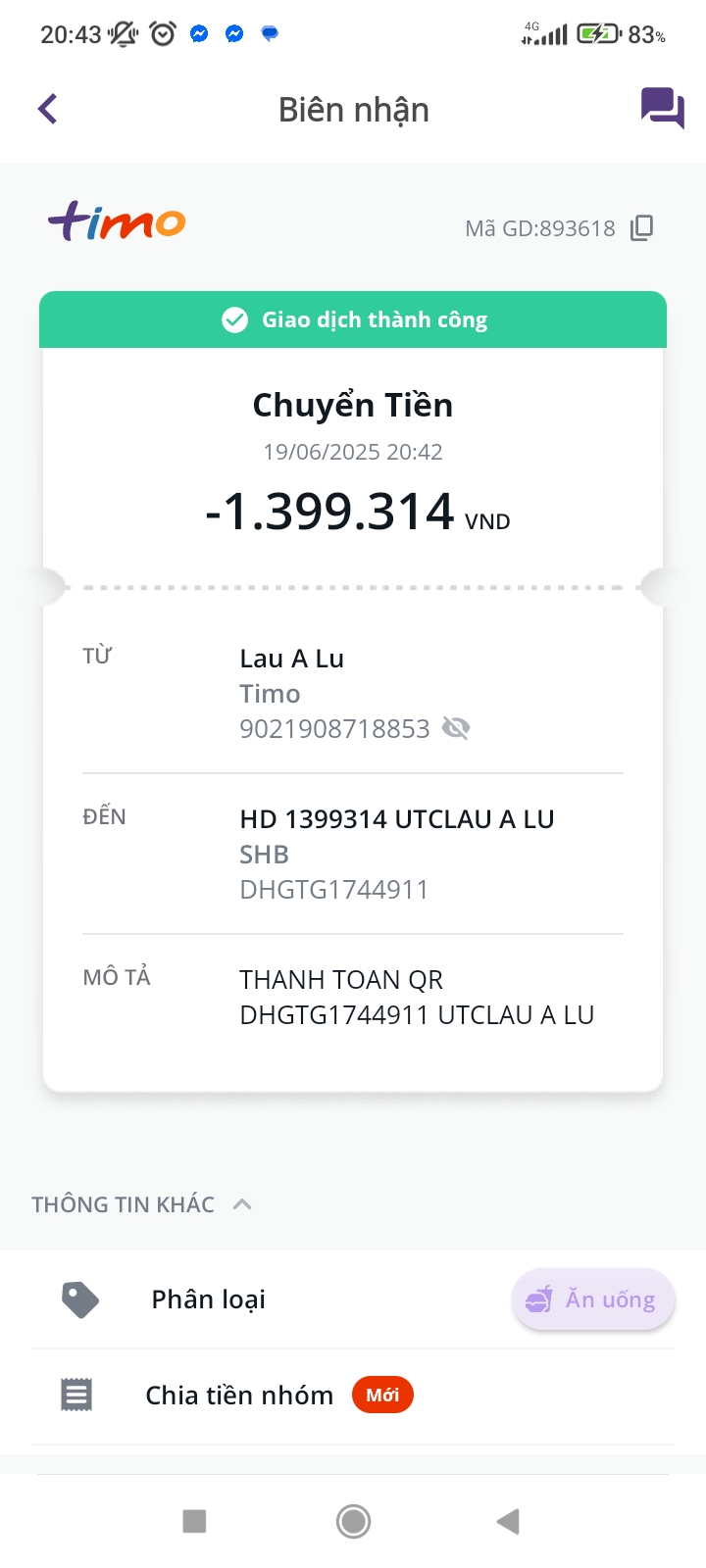Image resolution: width=706 pixels, height=1568 pixels.
Task: Copy the transaction code 893618
Action: click(641, 228)
